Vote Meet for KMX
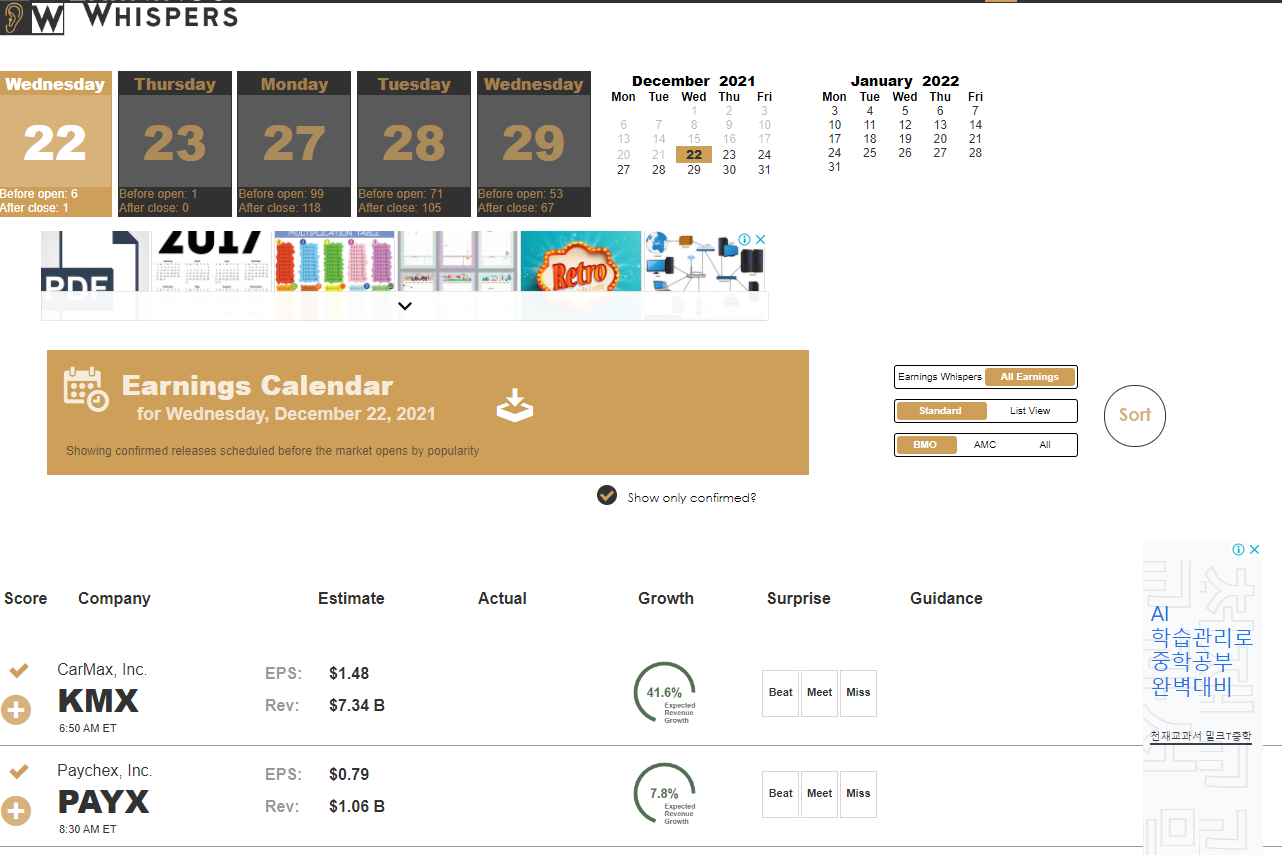 [820, 693]
